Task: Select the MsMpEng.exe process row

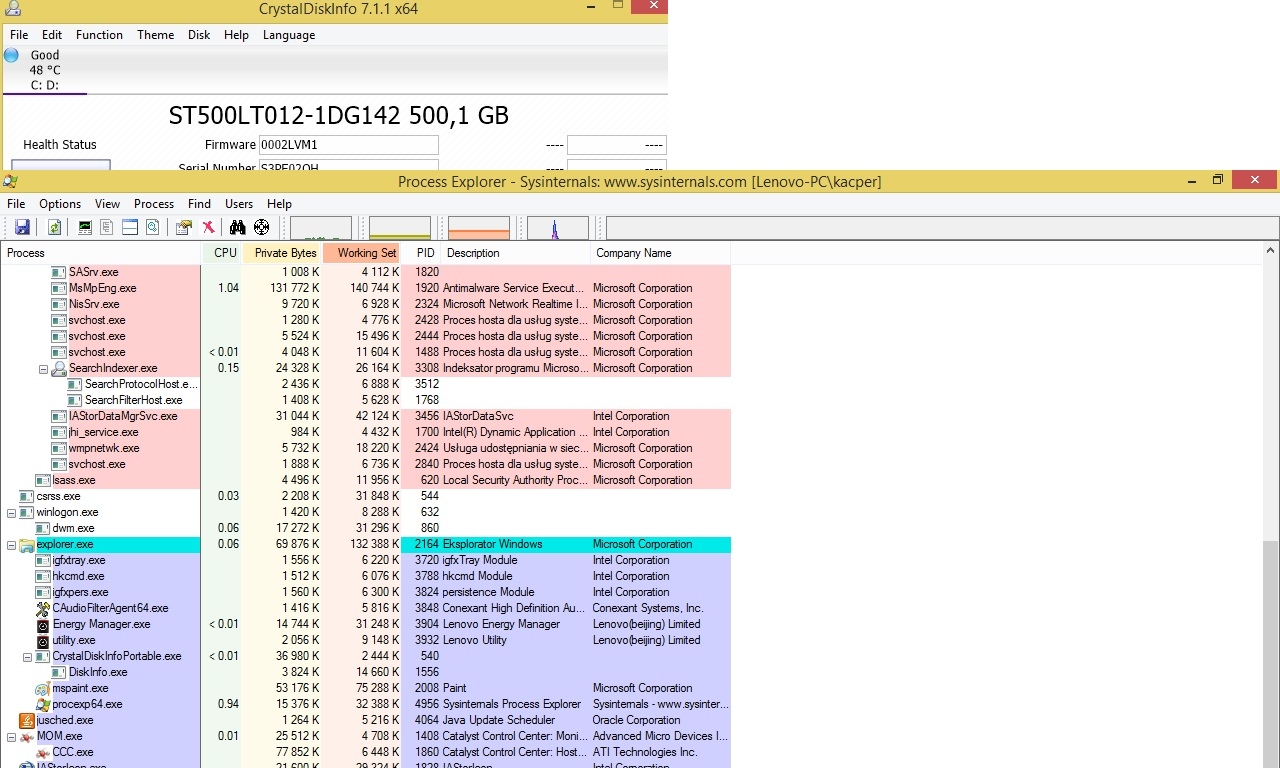Action: tap(366, 288)
